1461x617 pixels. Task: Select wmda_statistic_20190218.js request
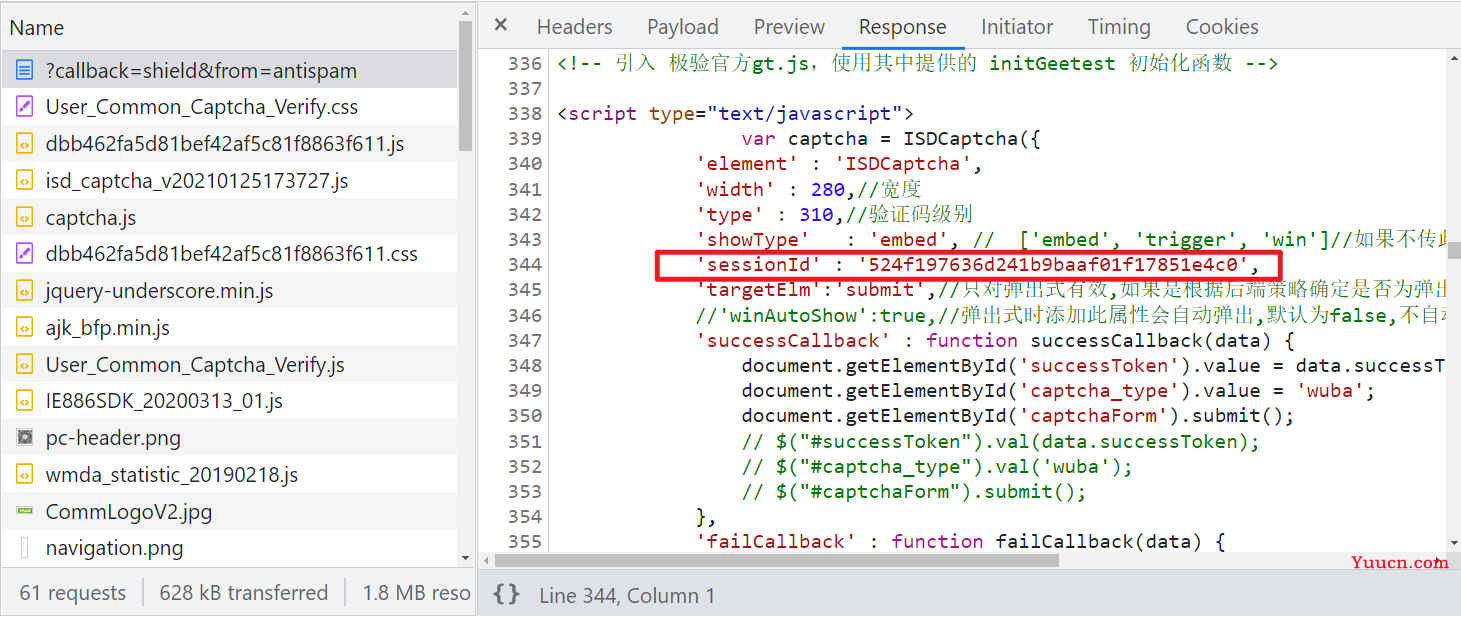coord(229,475)
